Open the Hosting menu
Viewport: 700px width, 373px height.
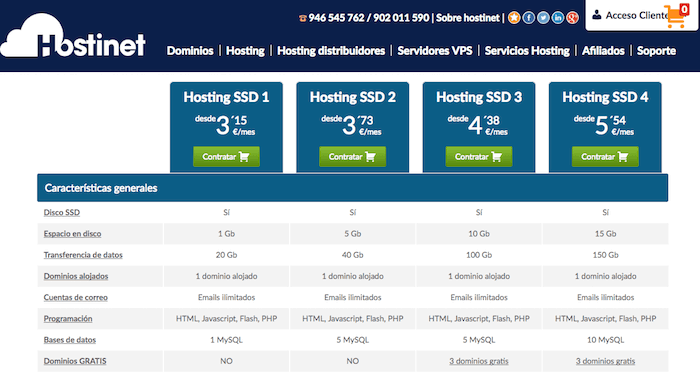(245, 51)
